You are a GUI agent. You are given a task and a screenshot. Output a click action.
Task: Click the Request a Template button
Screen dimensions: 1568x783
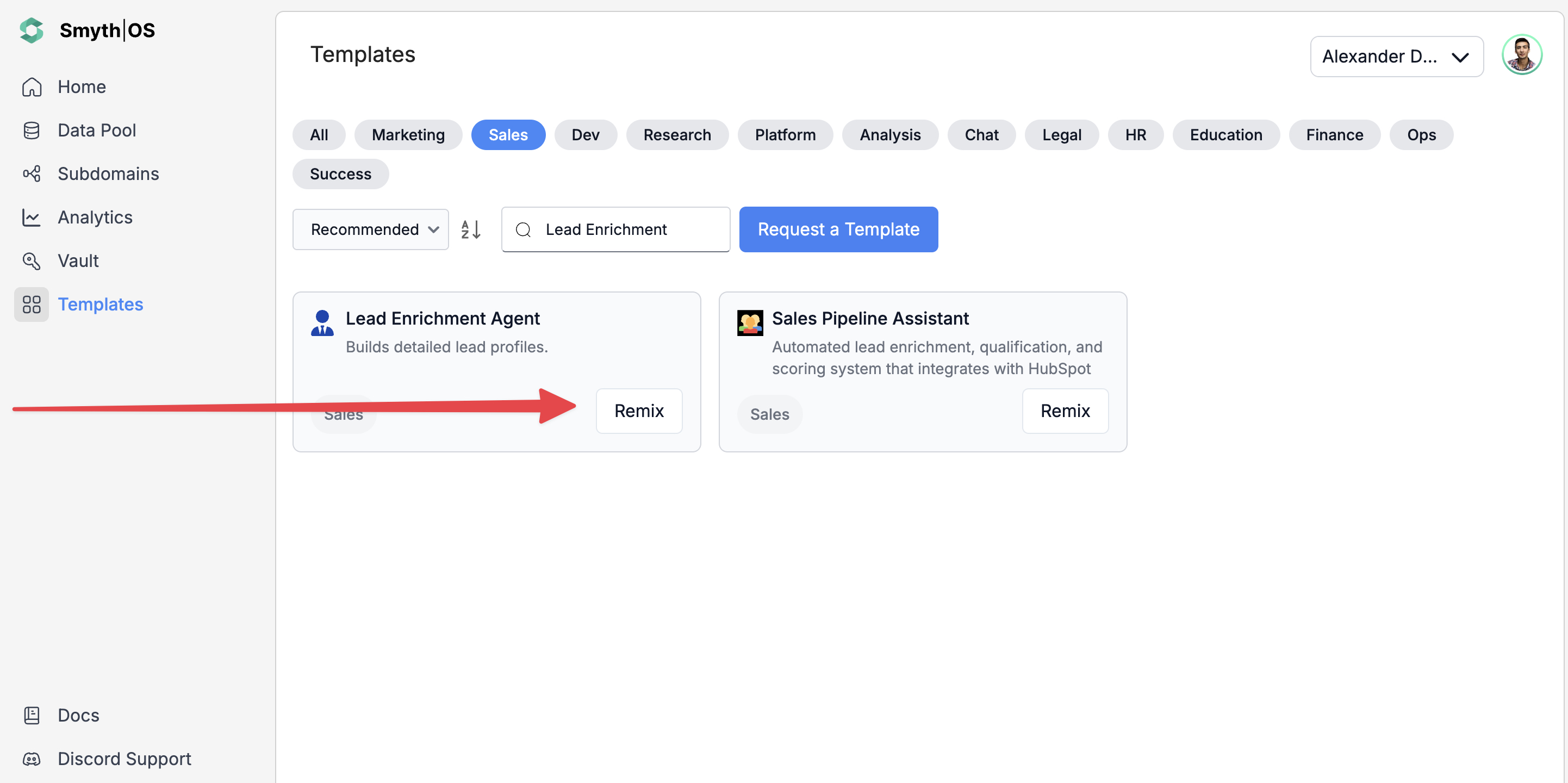pyautogui.click(x=838, y=229)
